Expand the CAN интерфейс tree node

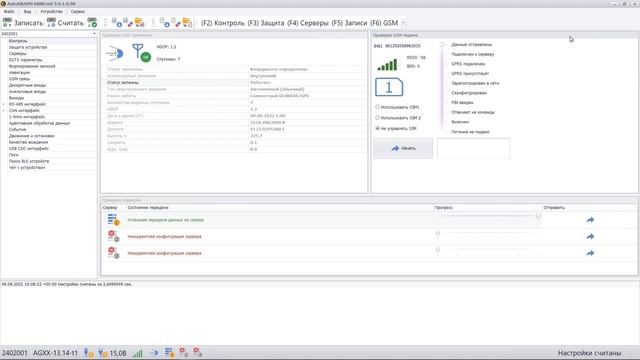[x=4, y=111]
